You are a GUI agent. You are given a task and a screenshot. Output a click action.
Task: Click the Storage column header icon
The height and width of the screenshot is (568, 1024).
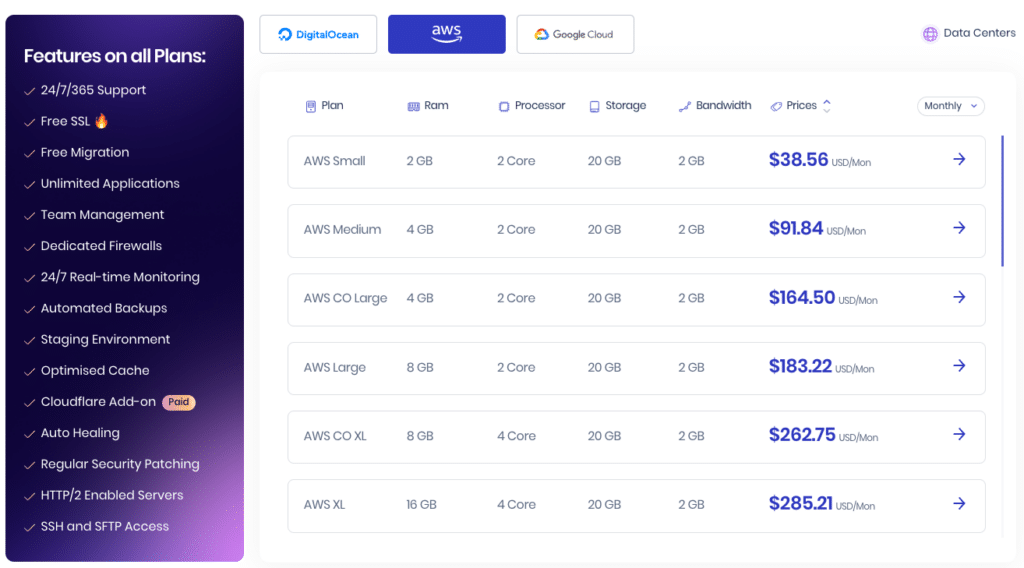[594, 106]
